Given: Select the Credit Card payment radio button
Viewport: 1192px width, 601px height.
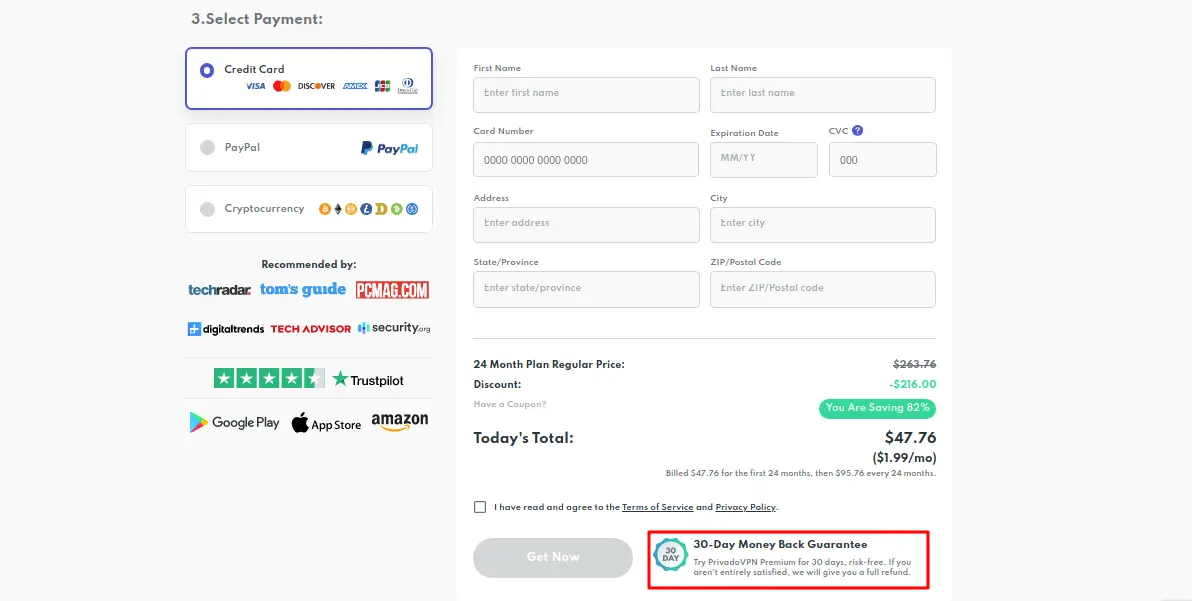Looking at the screenshot, I should pyautogui.click(x=207, y=70).
